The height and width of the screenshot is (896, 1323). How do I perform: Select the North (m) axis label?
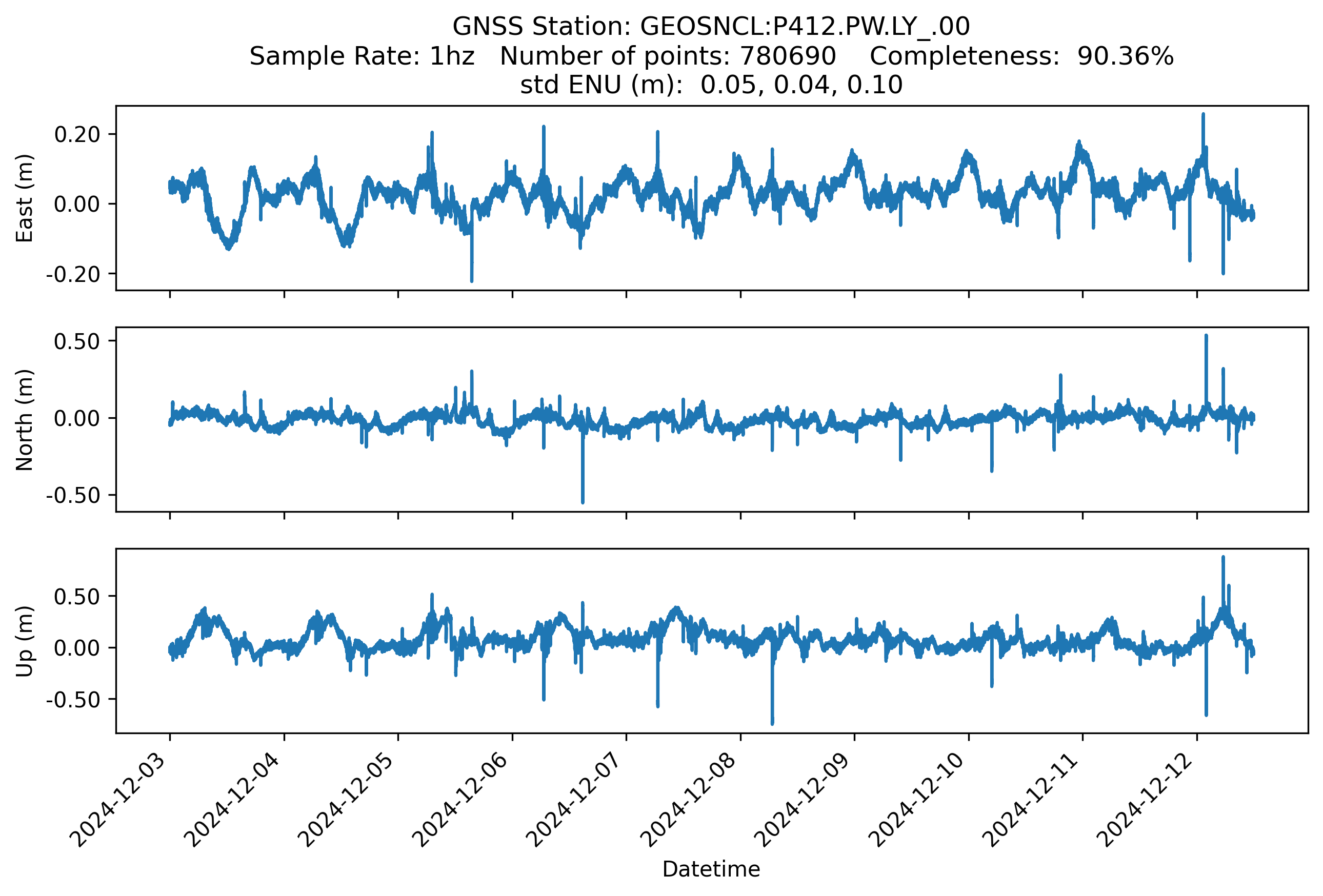click(25, 420)
